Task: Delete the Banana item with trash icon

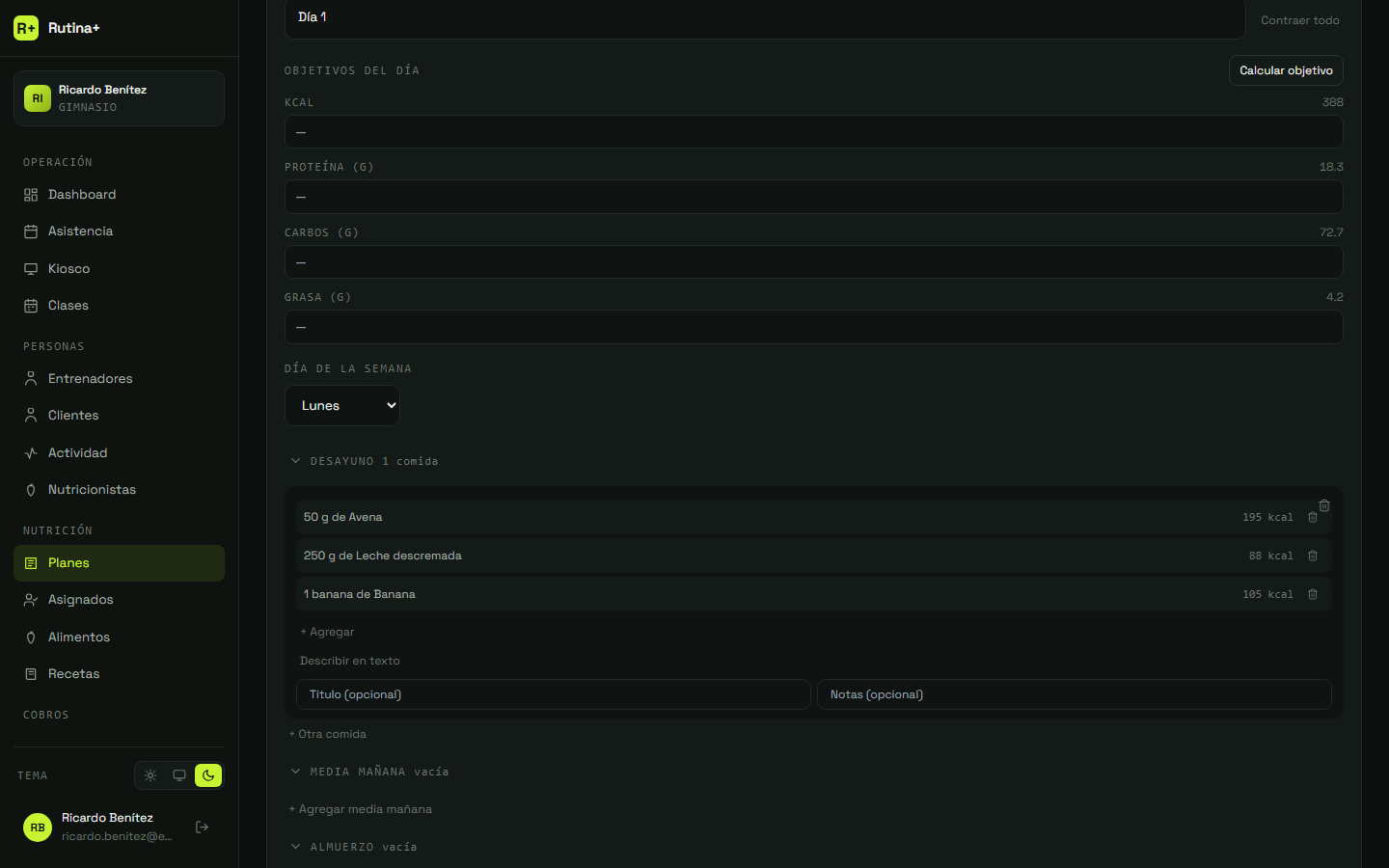Action: coord(1313,594)
